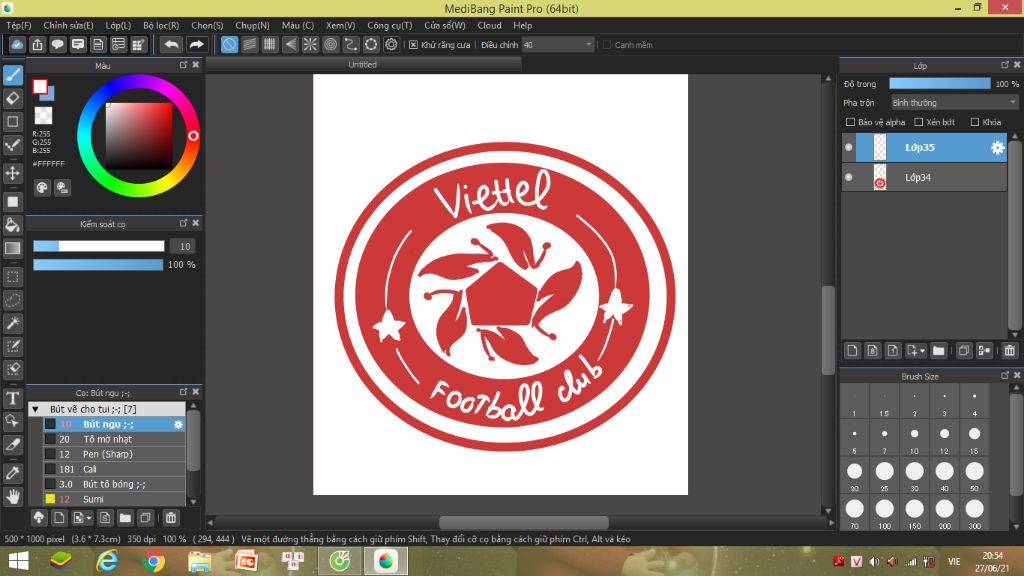The image size is (1024, 576).
Task: Enable Khóa layer lock checkbox
Action: 975,122
